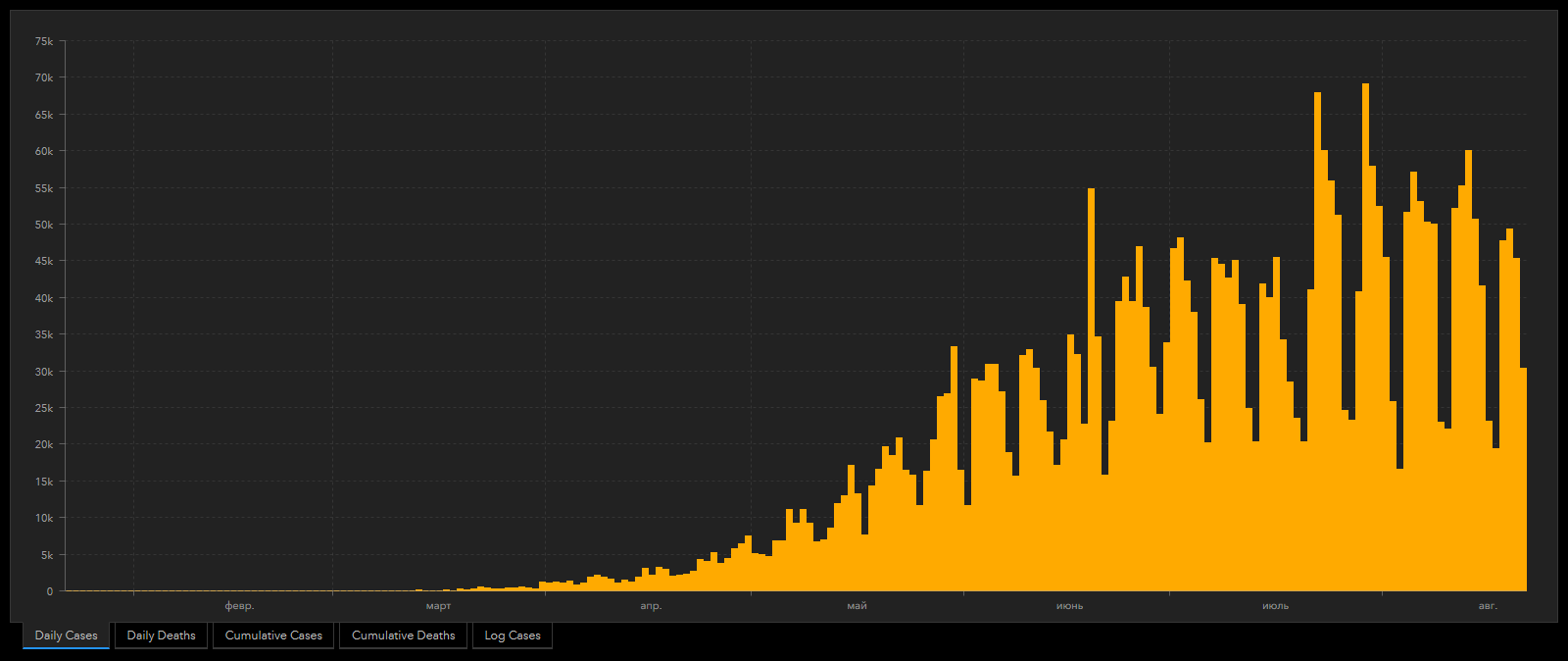Click the 'апр.' axis month label
This screenshot has width=1568, height=661.
(651, 606)
